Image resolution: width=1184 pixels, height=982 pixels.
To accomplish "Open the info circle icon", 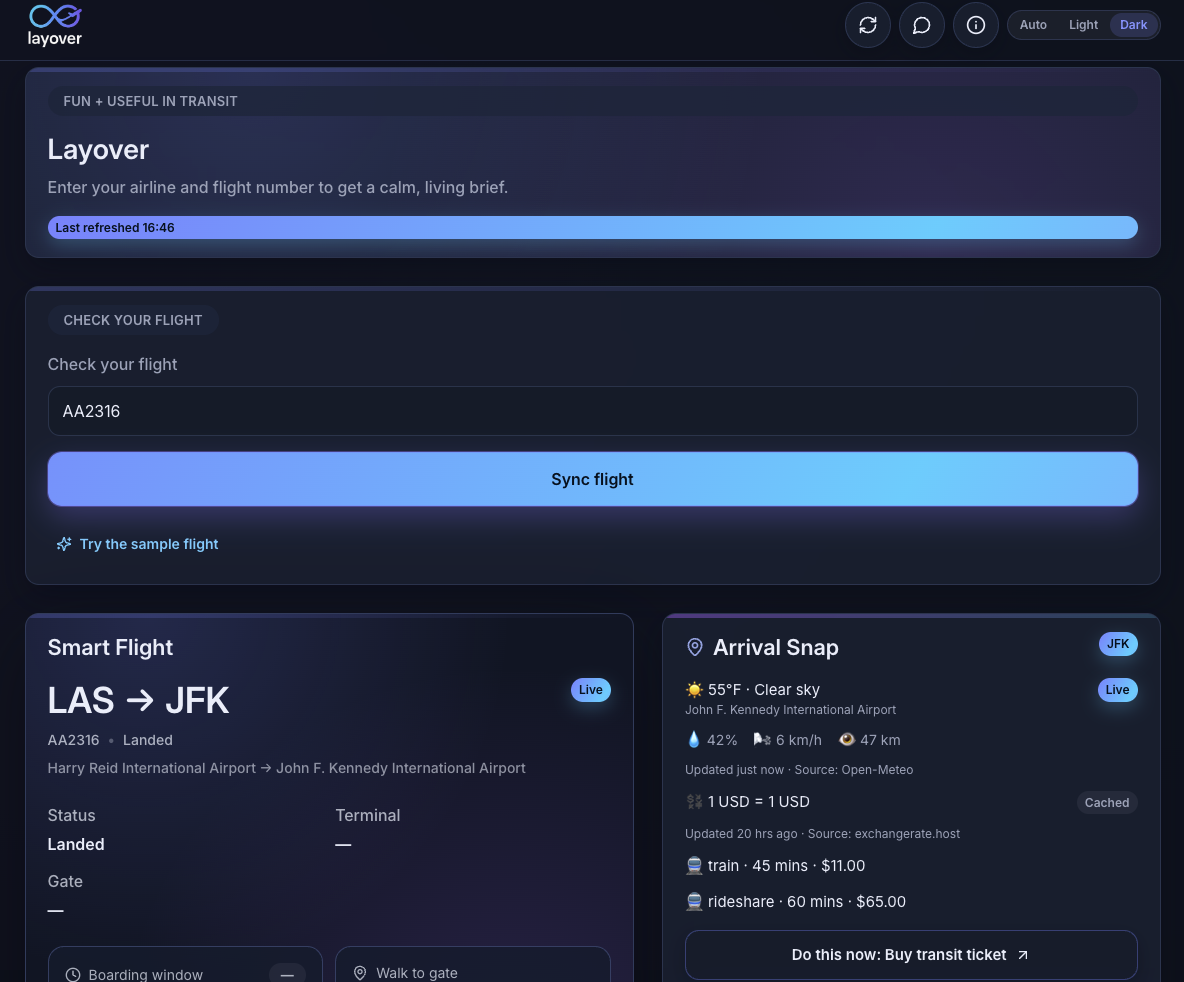I will tap(976, 25).
